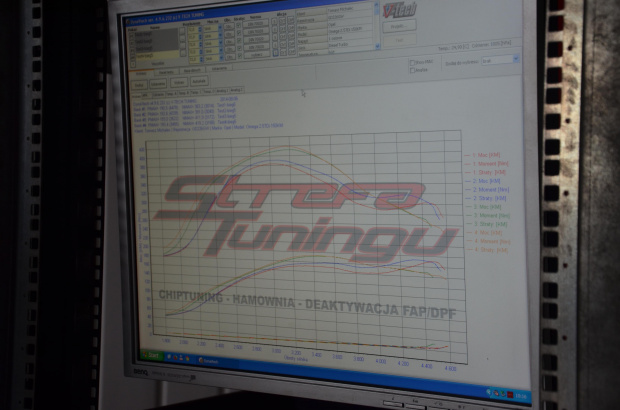Click the Test button below Projekt
Screen dimensions: 620x410
[x=399, y=40]
